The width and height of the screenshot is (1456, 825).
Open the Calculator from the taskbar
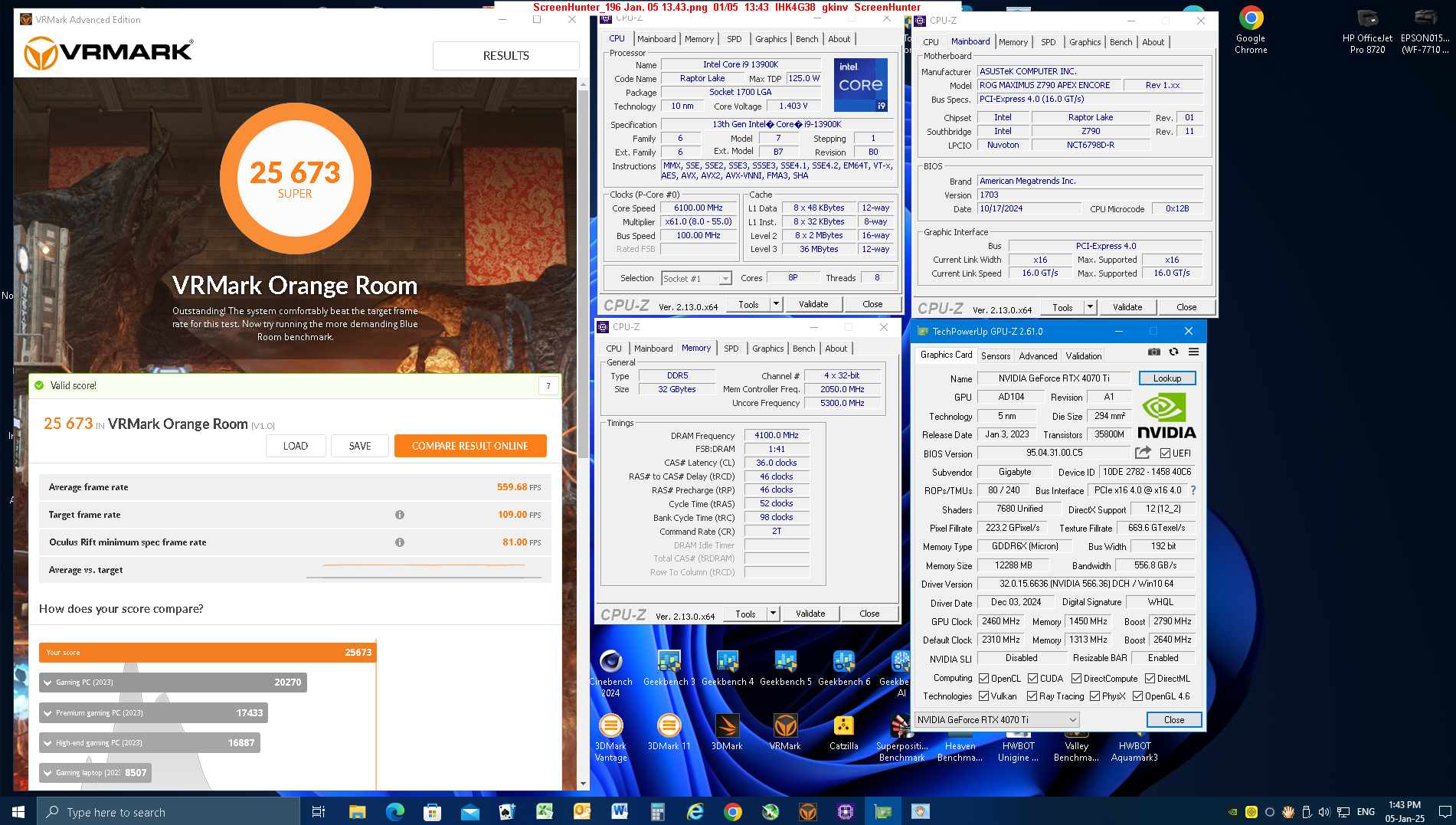click(657, 811)
